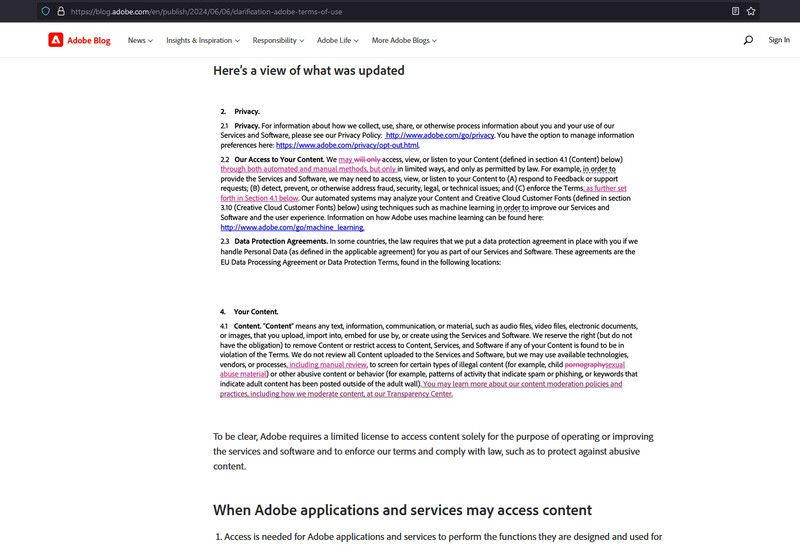Click heading 'Here's a view of what was updated'

(309, 70)
